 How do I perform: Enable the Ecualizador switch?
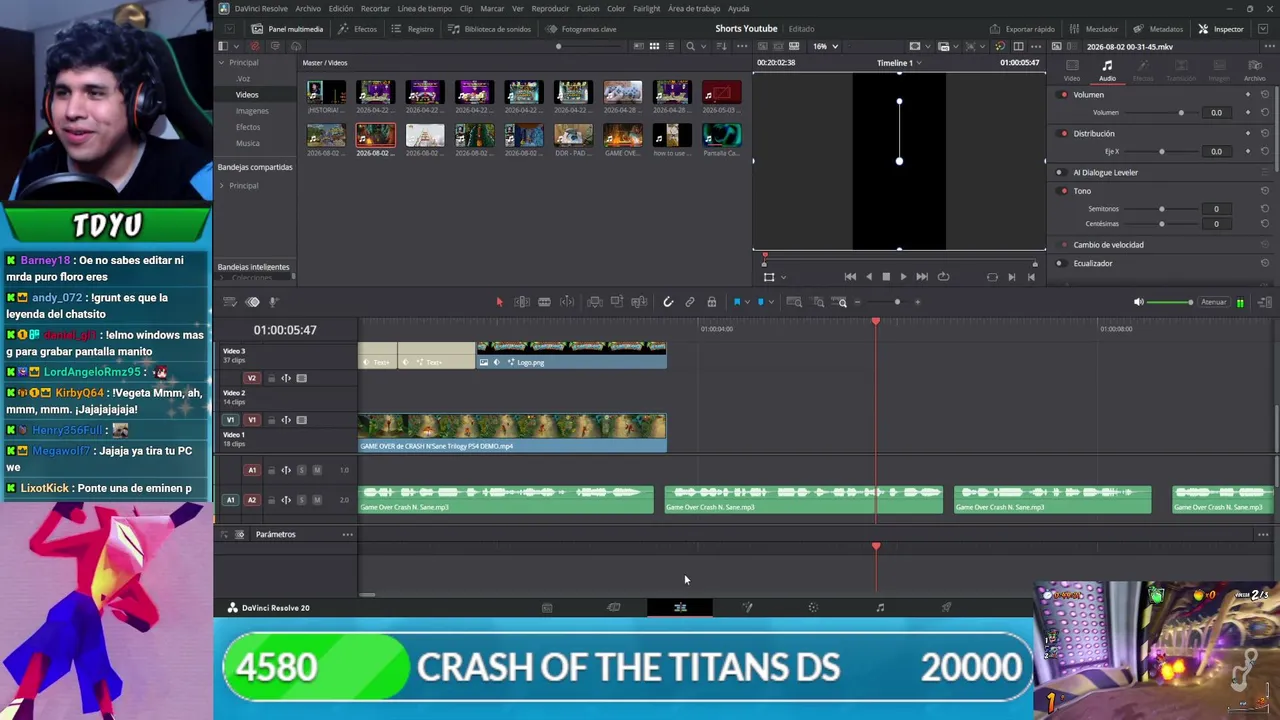tap(1064, 263)
